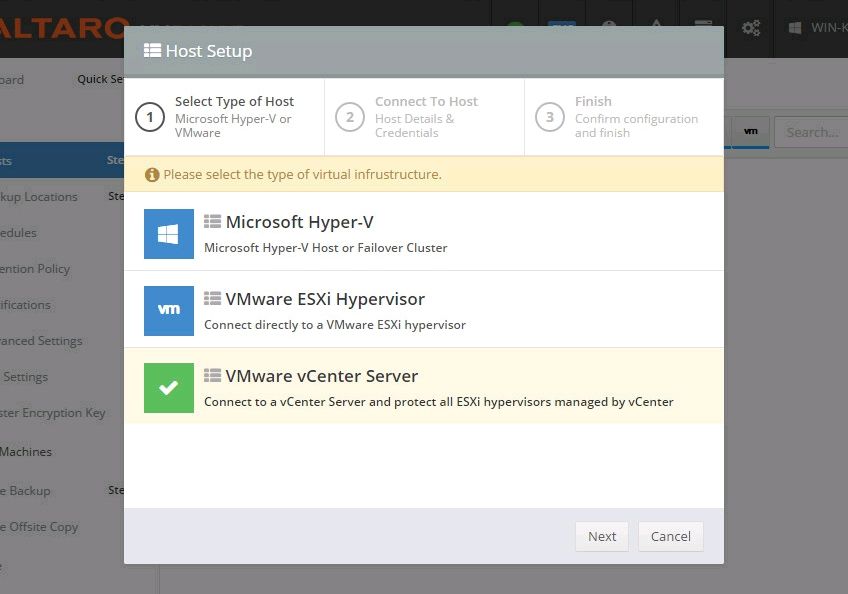Open Offsite Copy in the background sidebar

(x=39, y=527)
